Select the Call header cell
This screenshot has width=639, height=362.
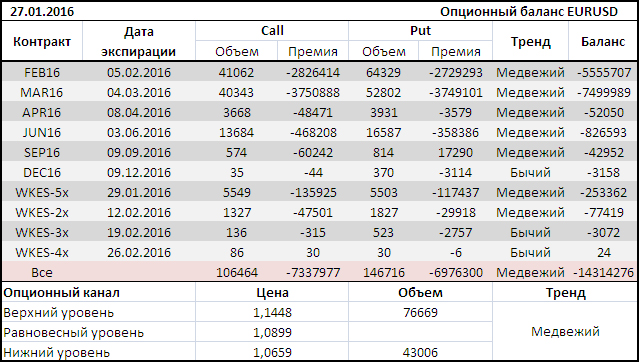click(x=272, y=31)
